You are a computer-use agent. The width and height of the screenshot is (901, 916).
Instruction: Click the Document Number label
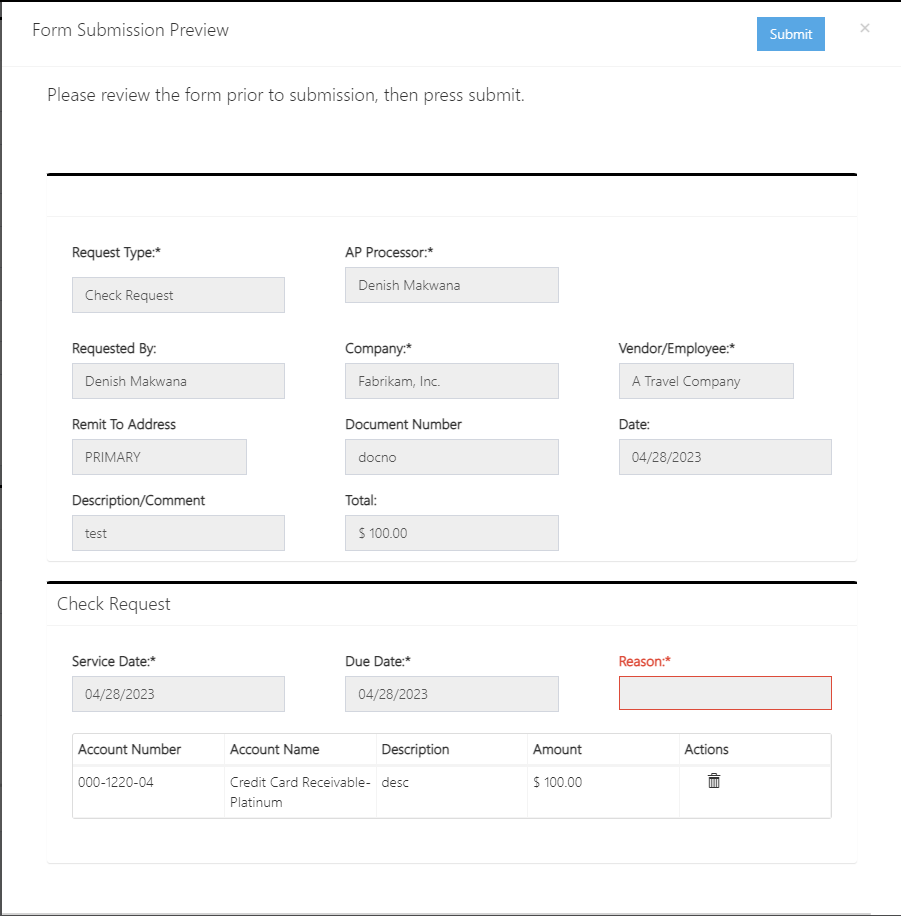coord(403,424)
